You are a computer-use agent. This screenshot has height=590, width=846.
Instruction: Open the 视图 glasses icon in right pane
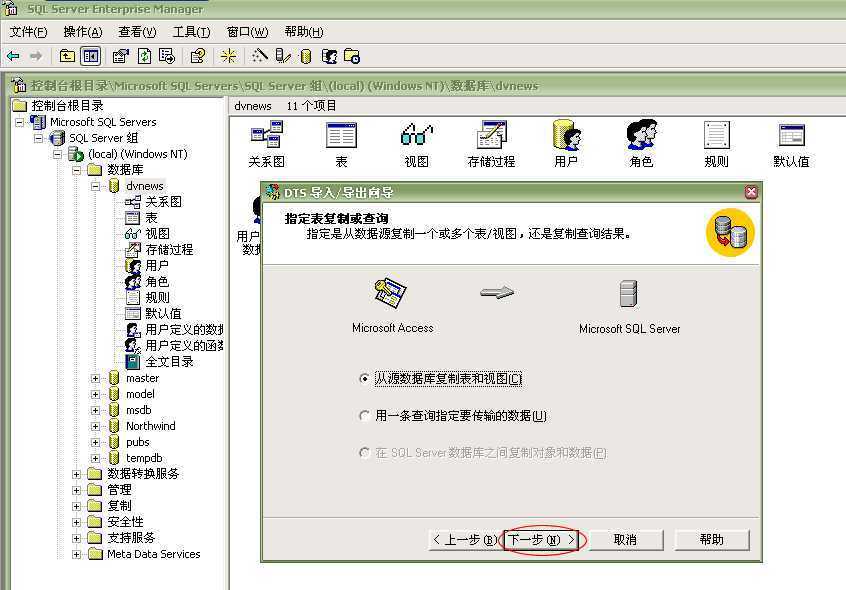417,144
